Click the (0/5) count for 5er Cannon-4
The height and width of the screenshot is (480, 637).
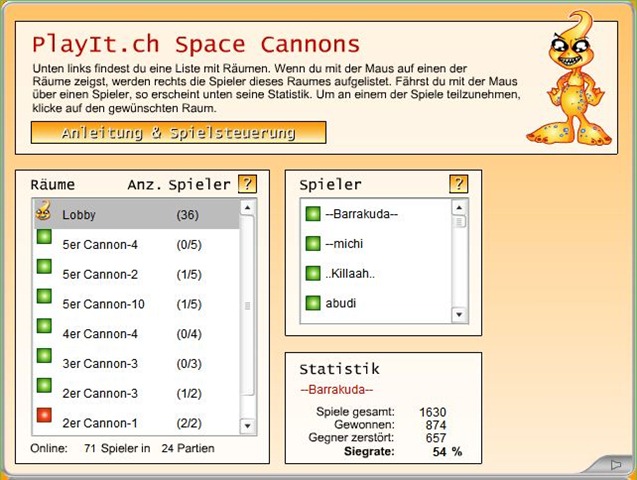(x=189, y=245)
